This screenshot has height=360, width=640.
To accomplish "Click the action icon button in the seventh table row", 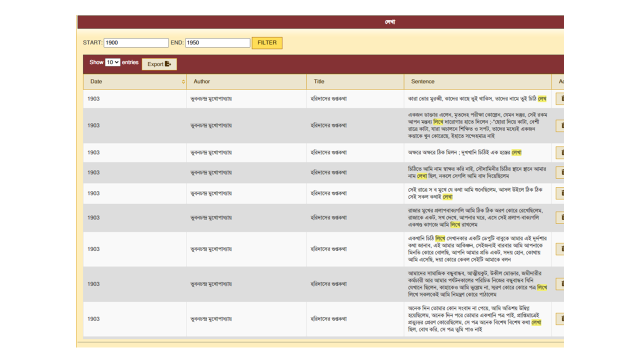I will click(x=560, y=249).
